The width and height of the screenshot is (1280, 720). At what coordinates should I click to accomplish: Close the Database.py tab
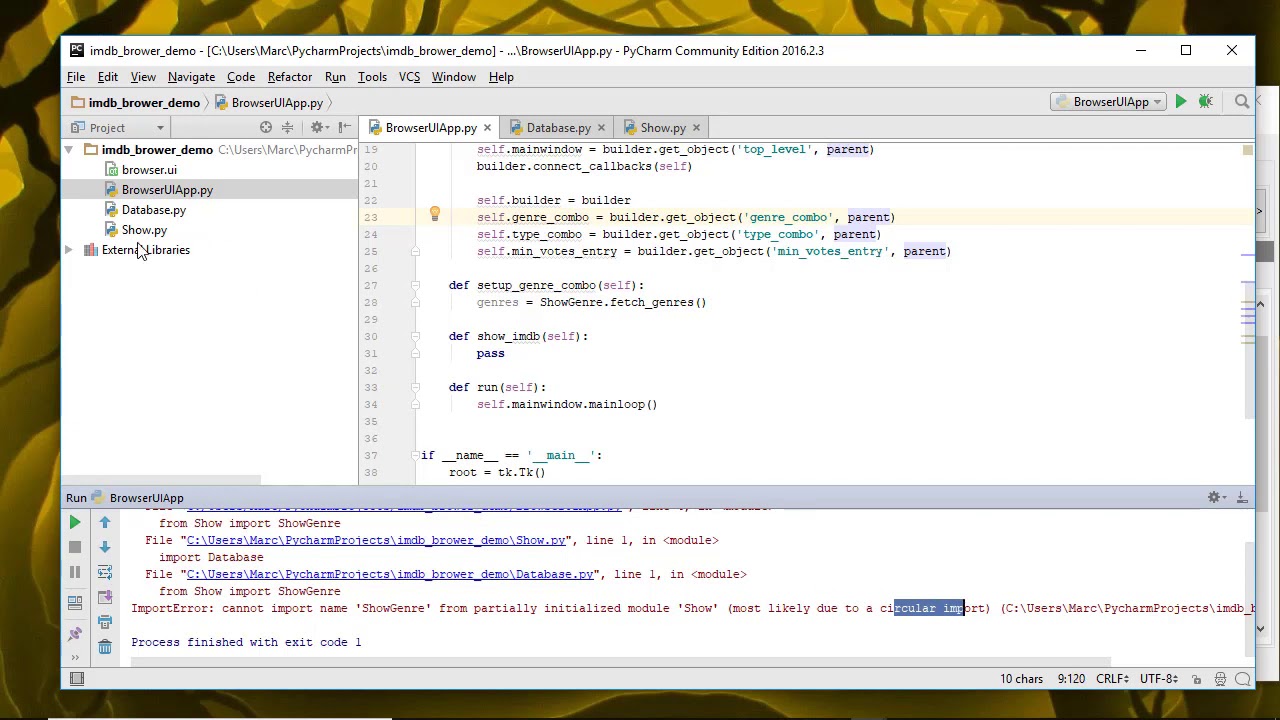[x=601, y=128]
